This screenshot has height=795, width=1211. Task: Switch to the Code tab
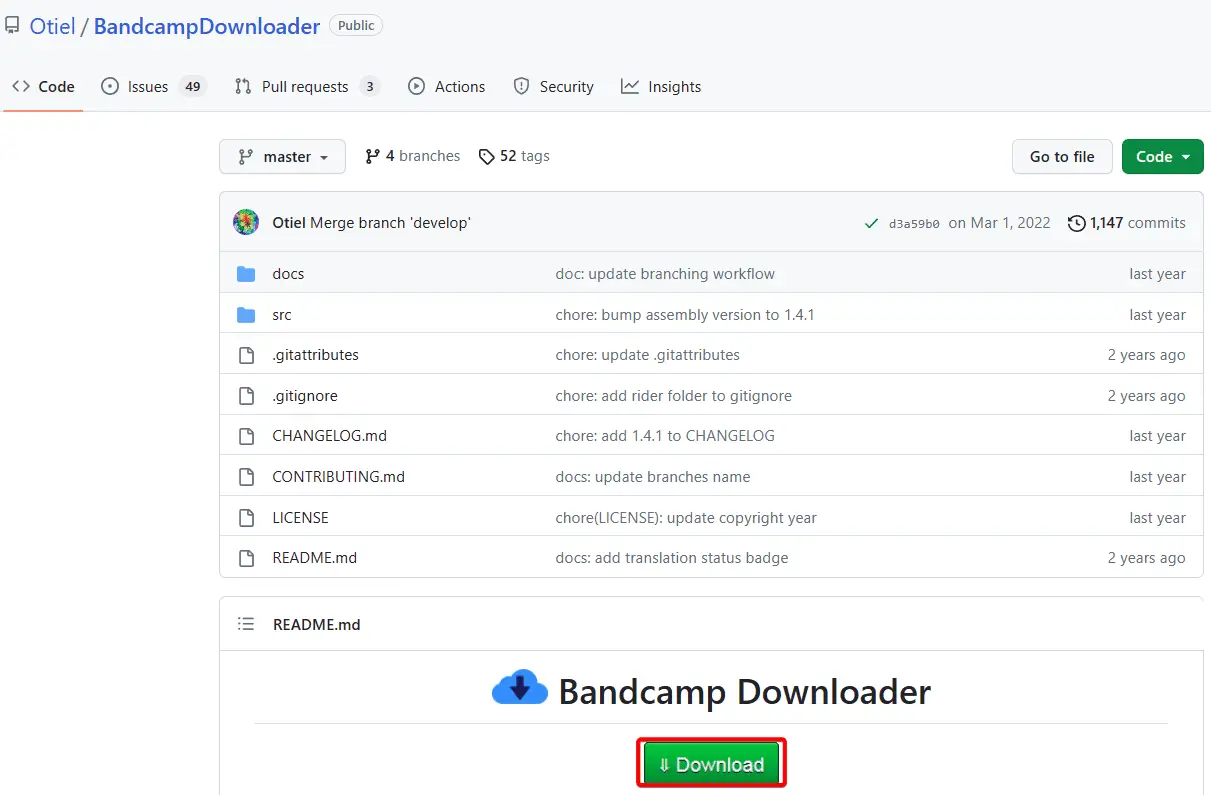coord(43,87)
